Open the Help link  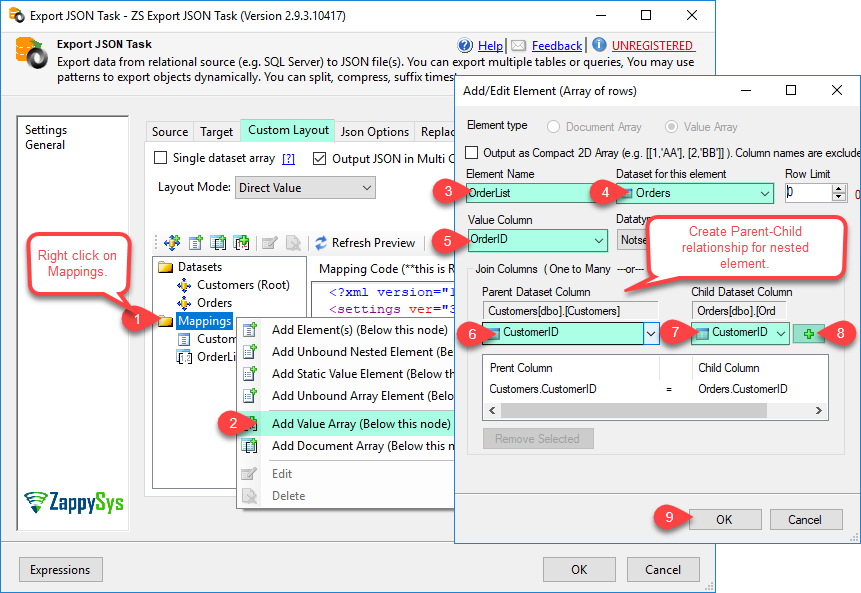[490, 46]
